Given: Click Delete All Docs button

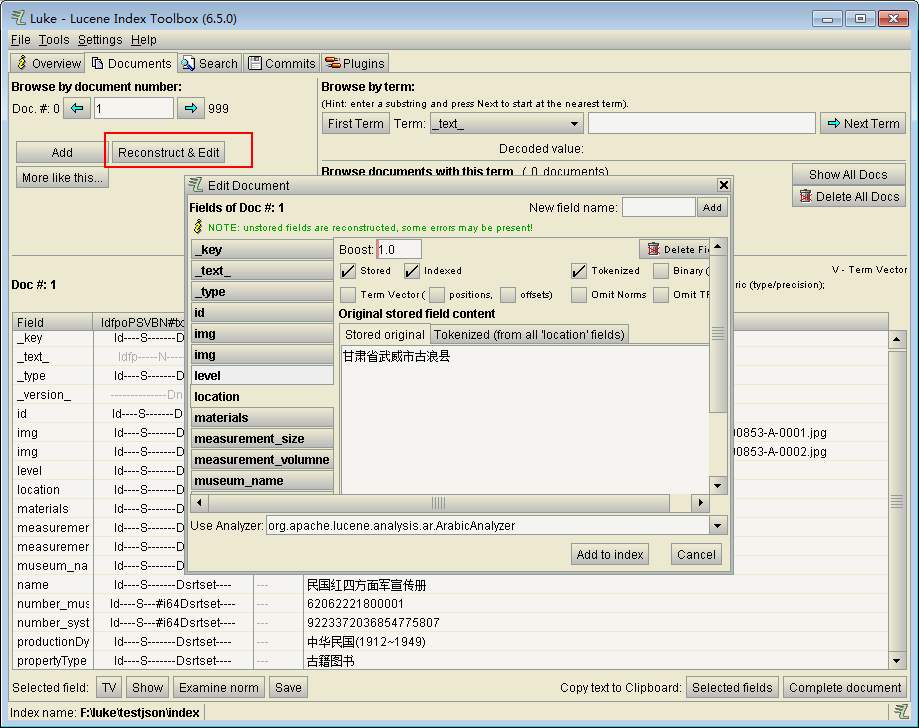Looking at the screenshot, I should (x=849, y=196).
